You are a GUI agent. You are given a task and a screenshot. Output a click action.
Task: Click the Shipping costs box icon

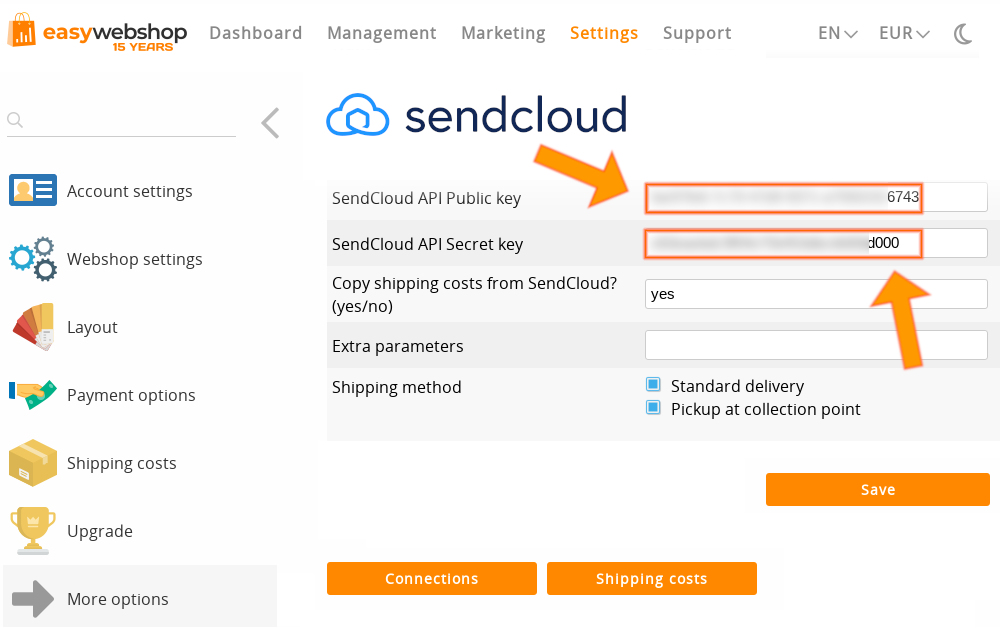click(x=33, y=462)
